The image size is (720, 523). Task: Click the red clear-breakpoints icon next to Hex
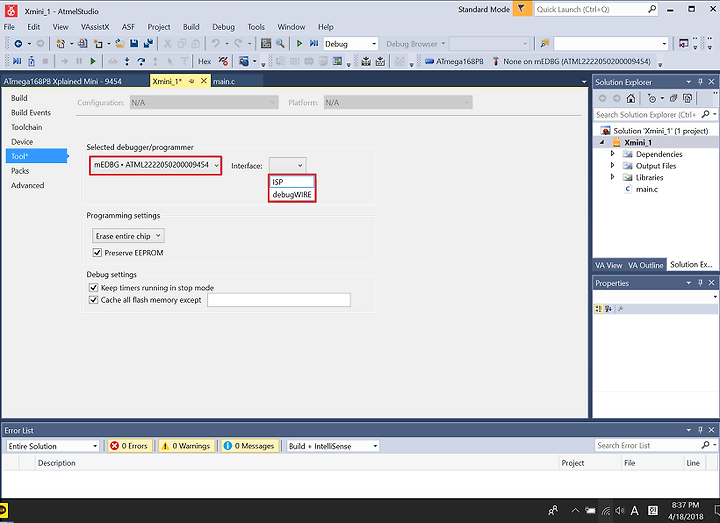[223, 61]
